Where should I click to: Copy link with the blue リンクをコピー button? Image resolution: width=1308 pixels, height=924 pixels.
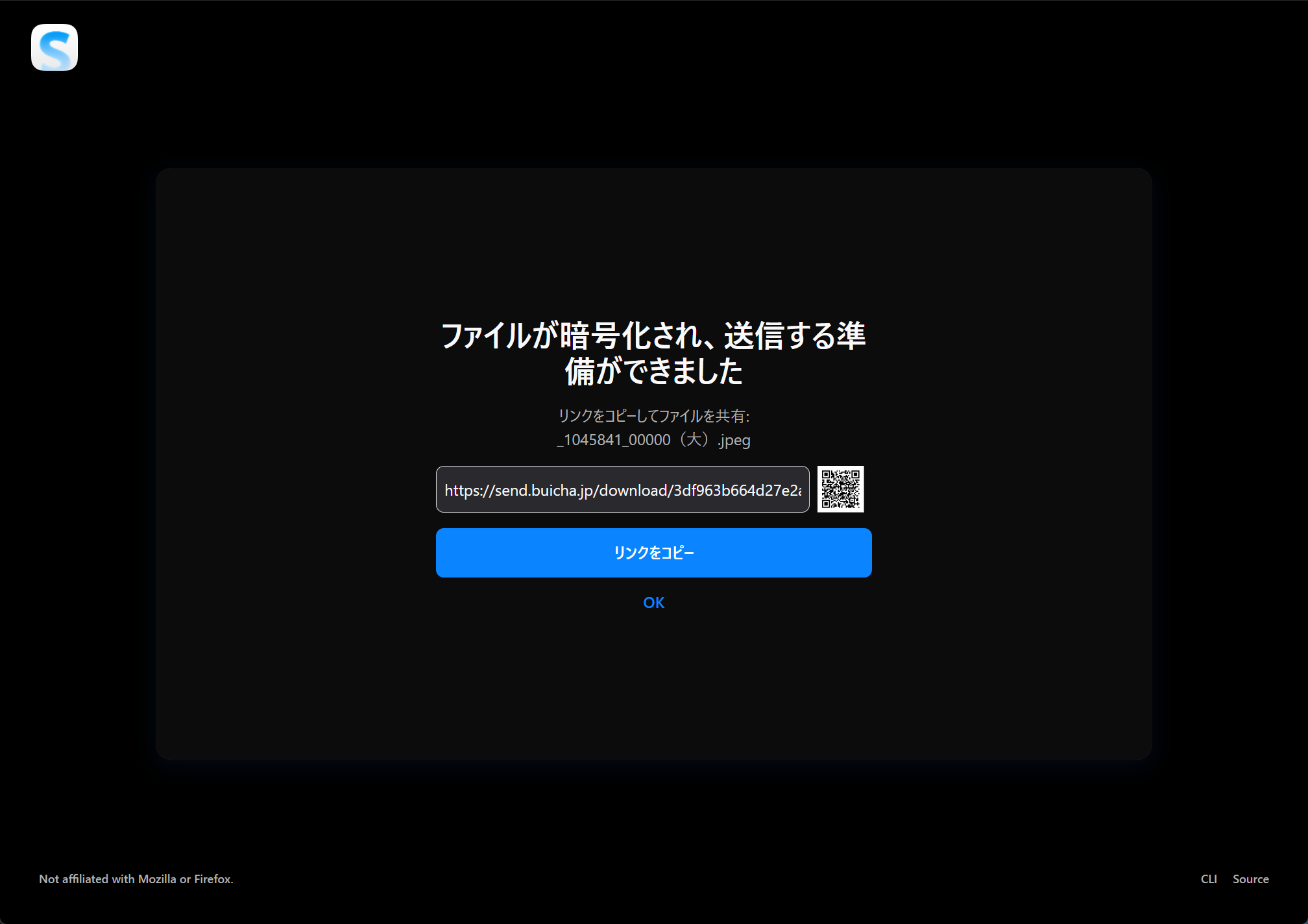654,553
